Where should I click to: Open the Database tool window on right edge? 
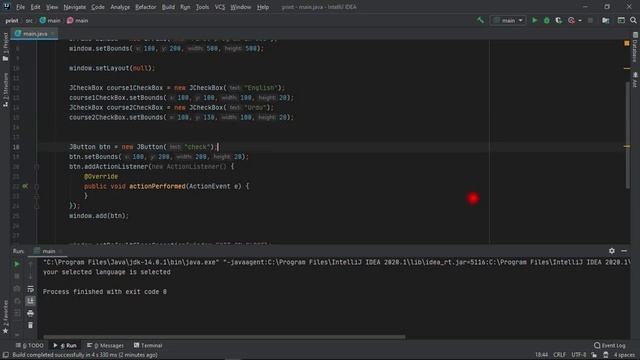[x=635, y=47]
